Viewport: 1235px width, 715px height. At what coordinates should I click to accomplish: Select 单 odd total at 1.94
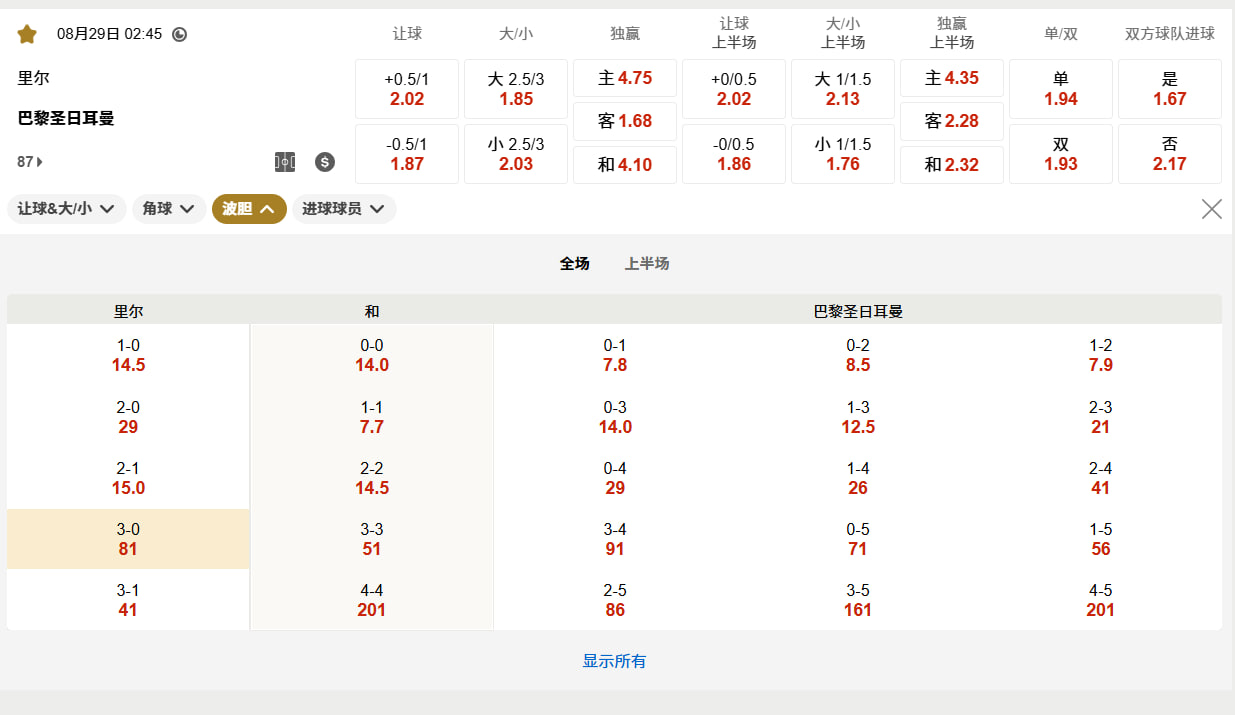(x=1061, y=89)
